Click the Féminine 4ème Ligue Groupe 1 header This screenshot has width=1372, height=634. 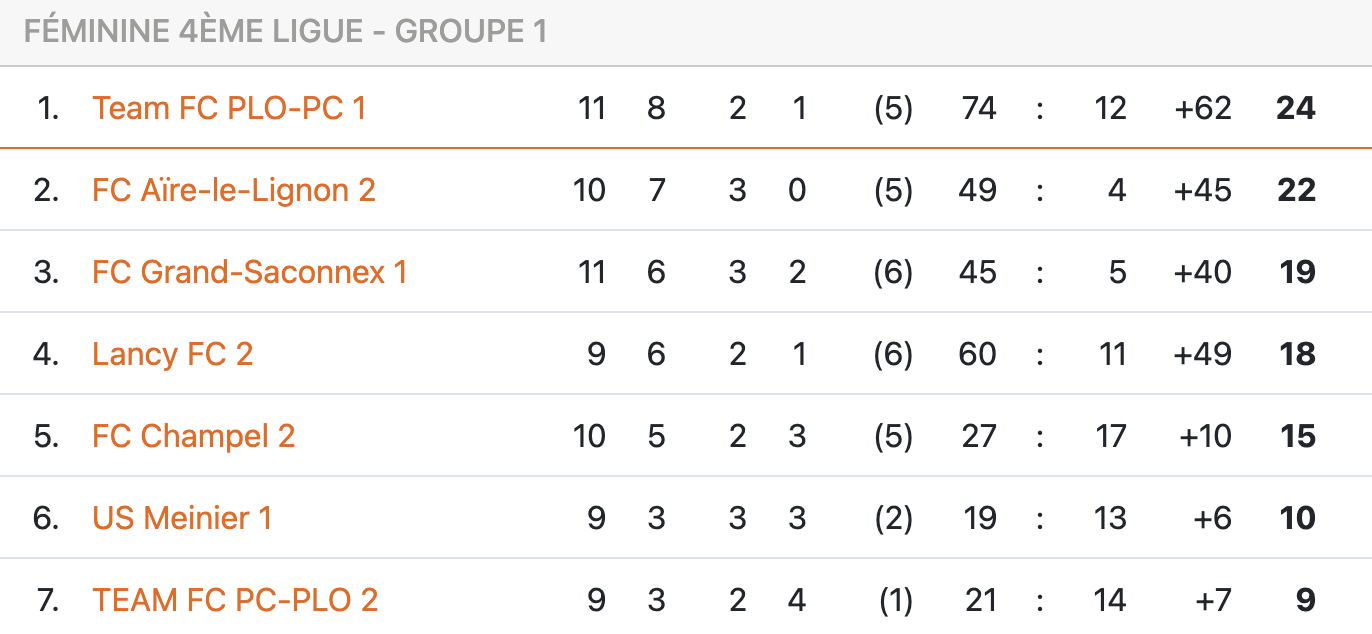pyautogui.click(x=285, y=31)
